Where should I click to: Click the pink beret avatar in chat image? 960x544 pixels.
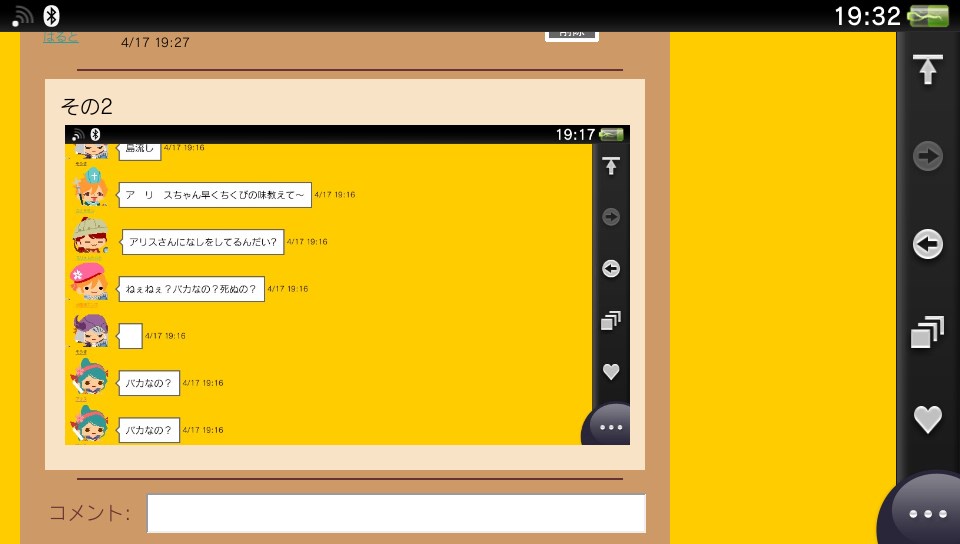pyautogui.click(x=89, y=283)
